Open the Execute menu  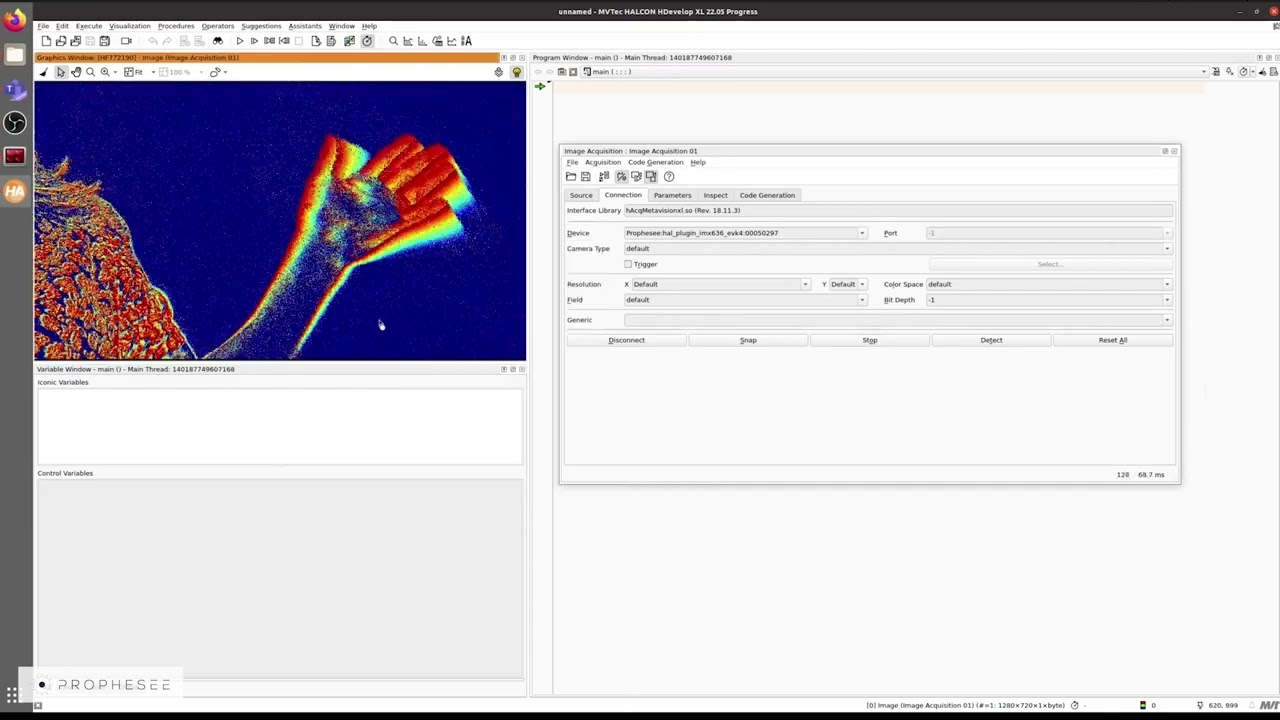(89, 26)
